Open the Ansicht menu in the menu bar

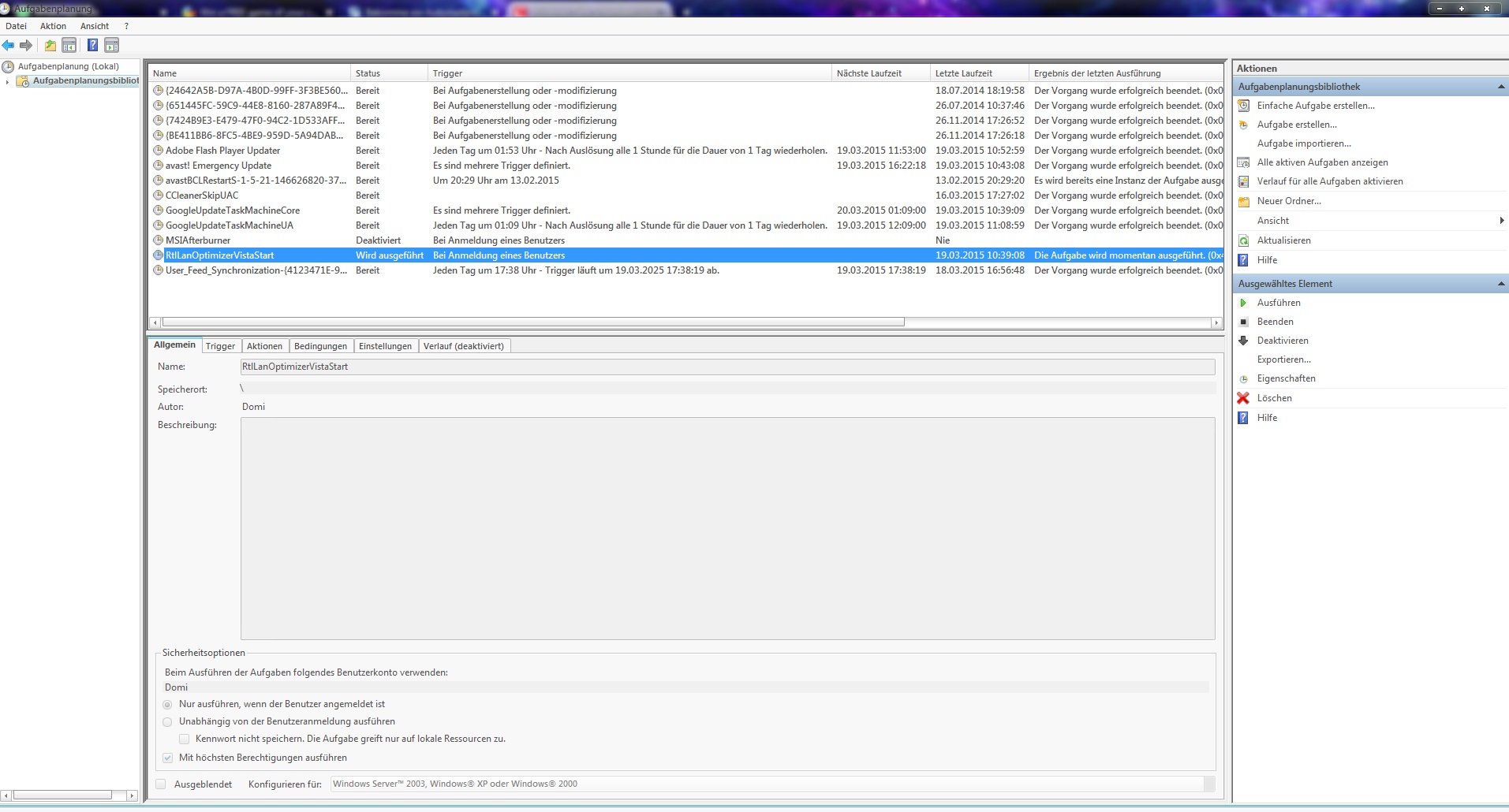pyautogui.click(x=95, y=26)
